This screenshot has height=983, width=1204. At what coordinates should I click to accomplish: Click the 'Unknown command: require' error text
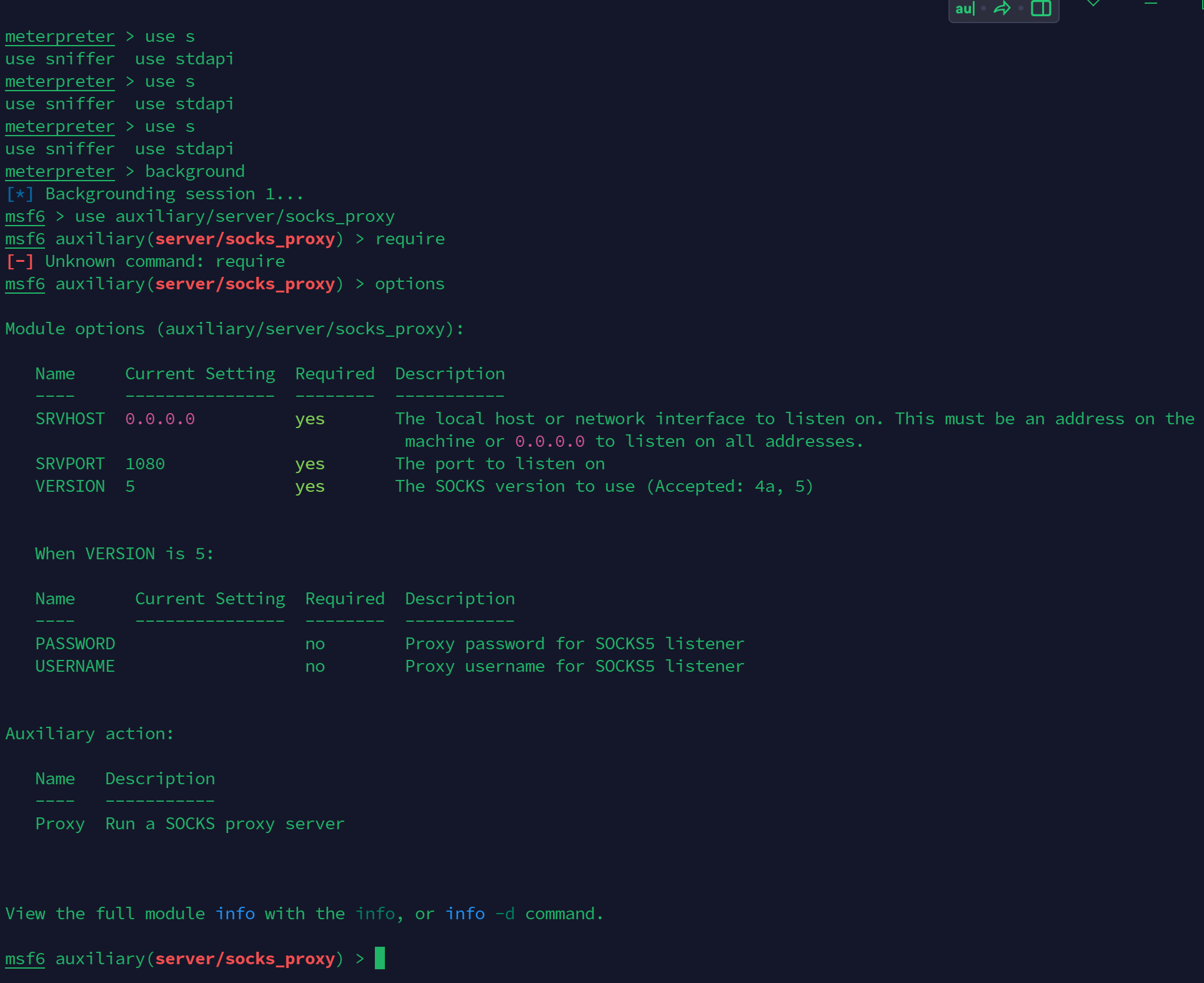coord(165,261)
